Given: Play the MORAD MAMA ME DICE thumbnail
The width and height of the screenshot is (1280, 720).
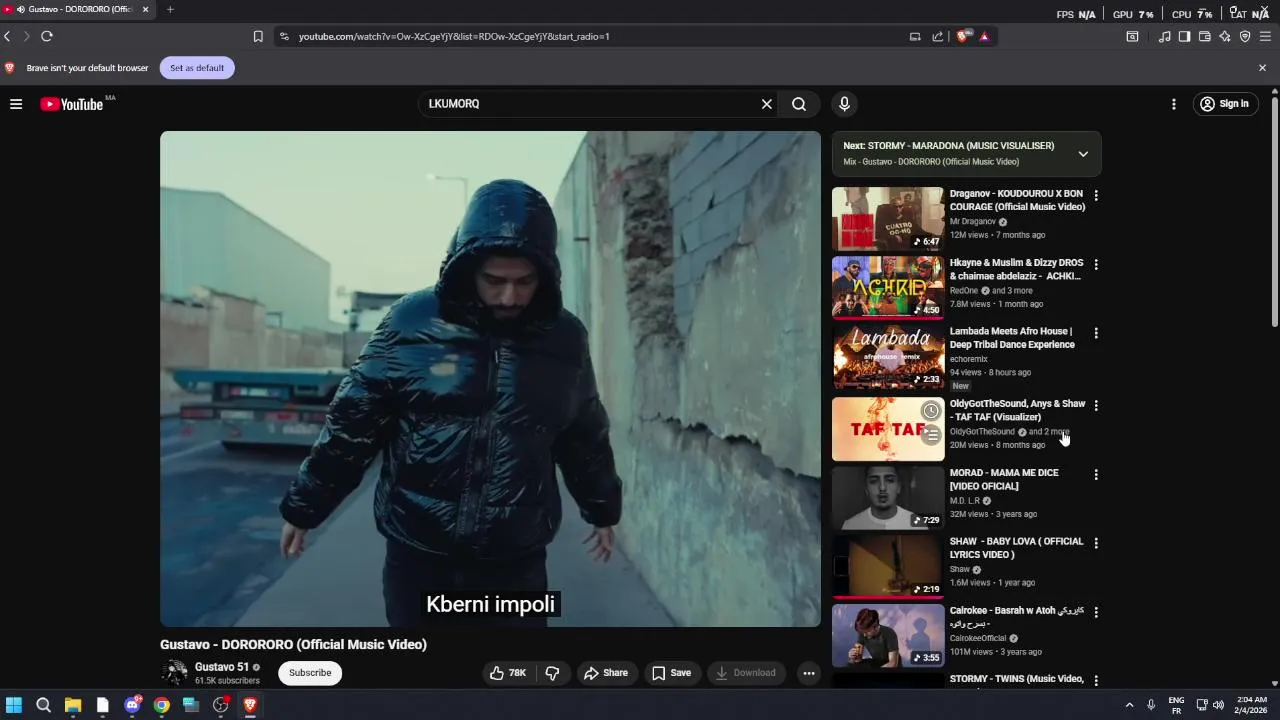Looking at the screenshot, I should [888, 498].
